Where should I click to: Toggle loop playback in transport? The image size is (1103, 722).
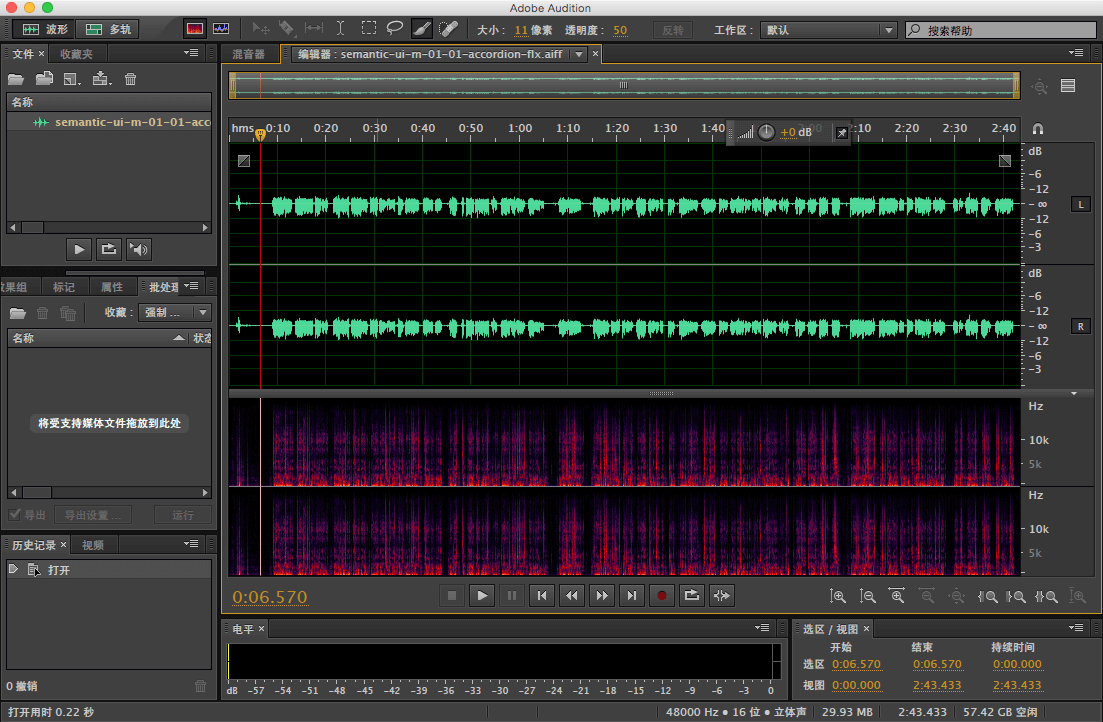(691, 595)
